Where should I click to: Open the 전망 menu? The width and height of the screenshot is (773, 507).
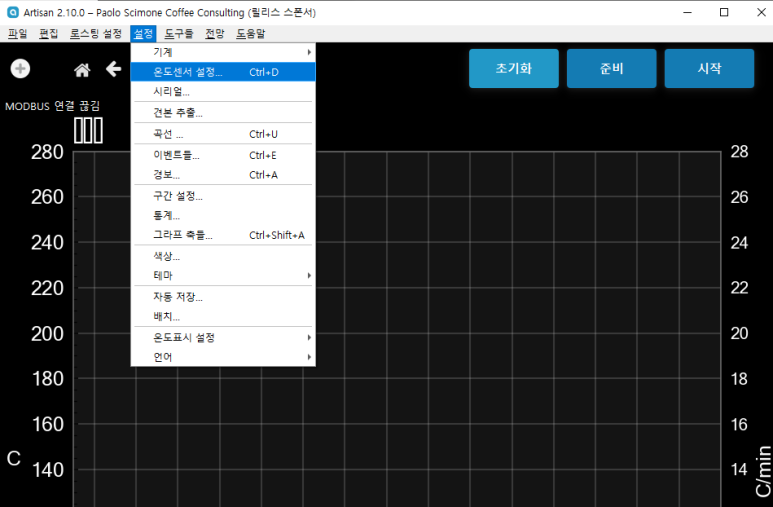214,34
